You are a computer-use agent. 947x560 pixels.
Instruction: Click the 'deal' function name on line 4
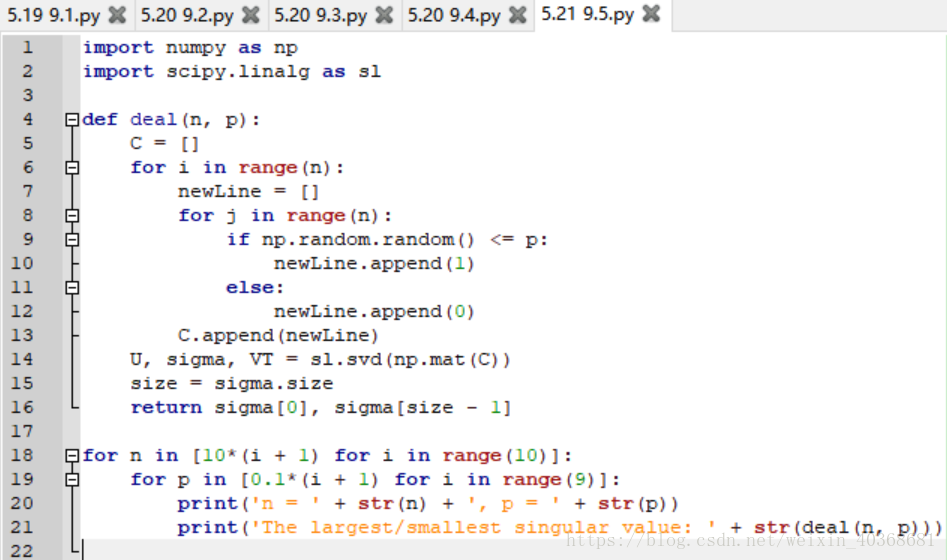[x=153, y=120]
